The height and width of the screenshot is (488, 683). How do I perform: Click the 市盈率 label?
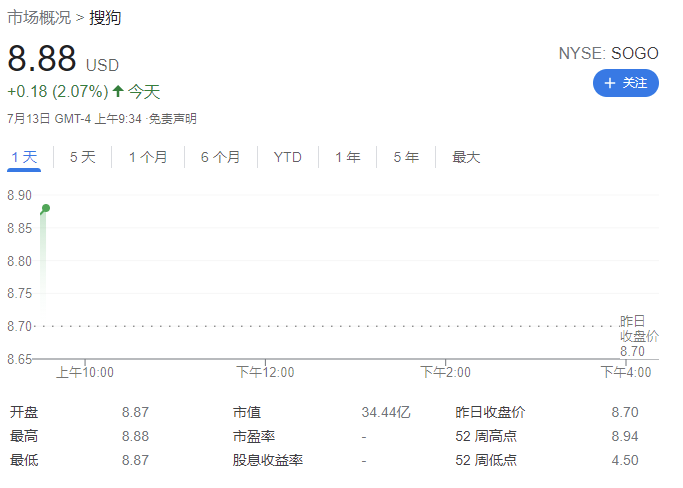254,436
